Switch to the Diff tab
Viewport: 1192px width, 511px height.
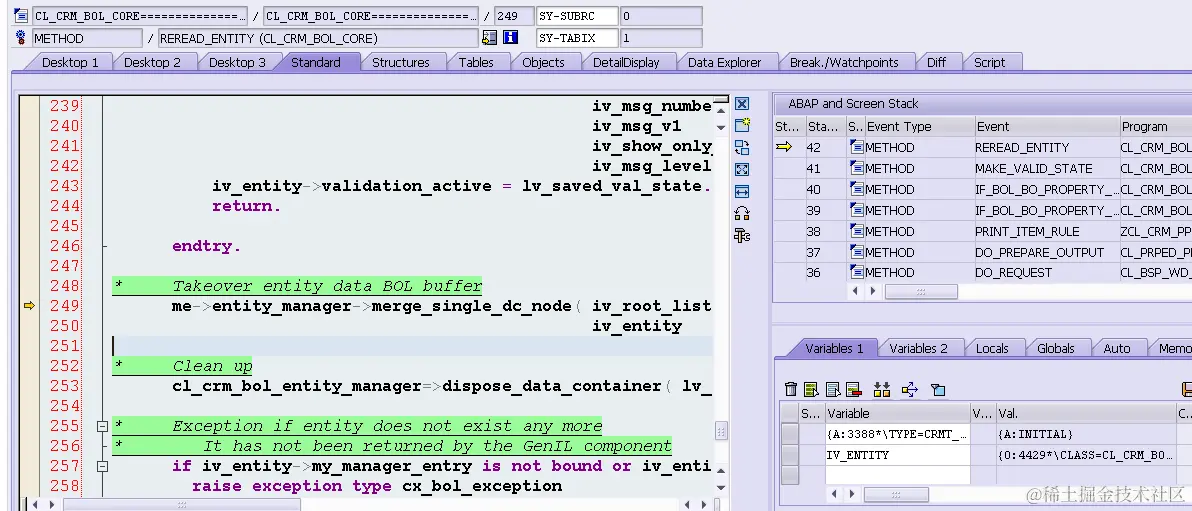937,62
